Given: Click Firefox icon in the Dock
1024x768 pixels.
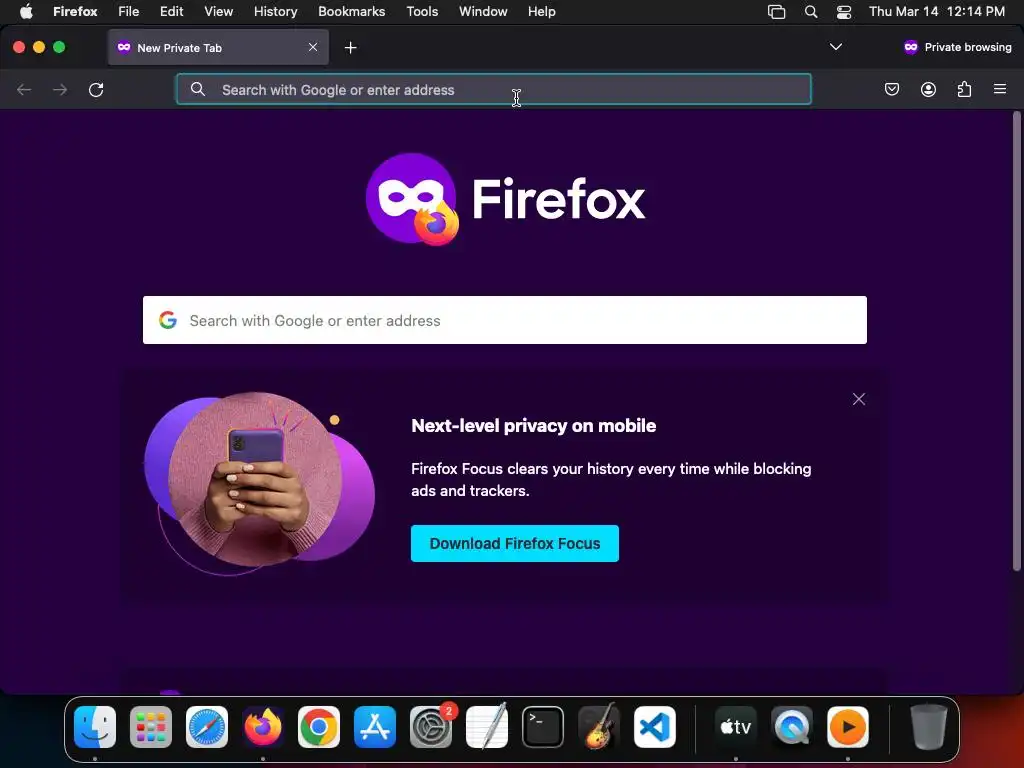Looking at the screenshot, I should (263, 727).
